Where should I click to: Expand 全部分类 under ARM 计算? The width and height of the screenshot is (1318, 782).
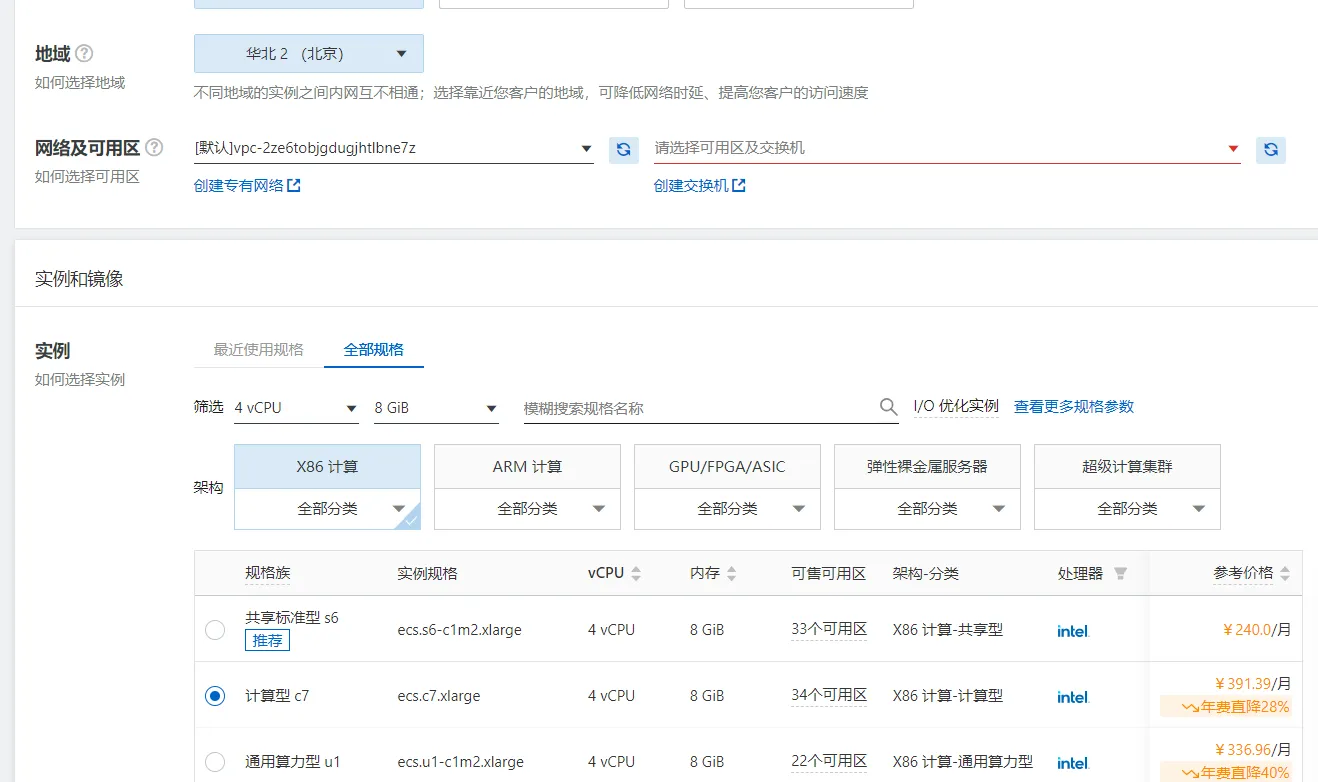click(x=527, y=509)
